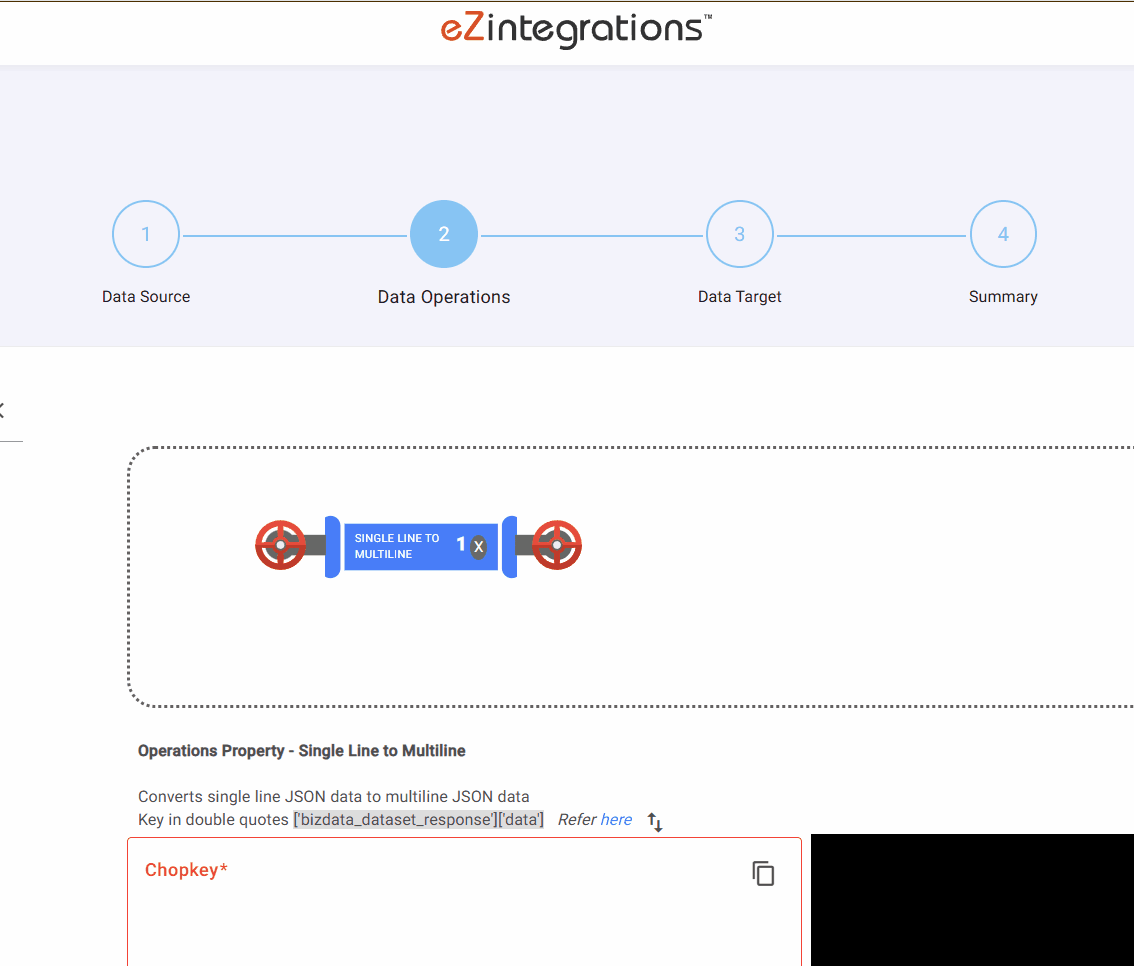Go to step 1 circle
This screenshot has width=1134, height=966.
146,234
